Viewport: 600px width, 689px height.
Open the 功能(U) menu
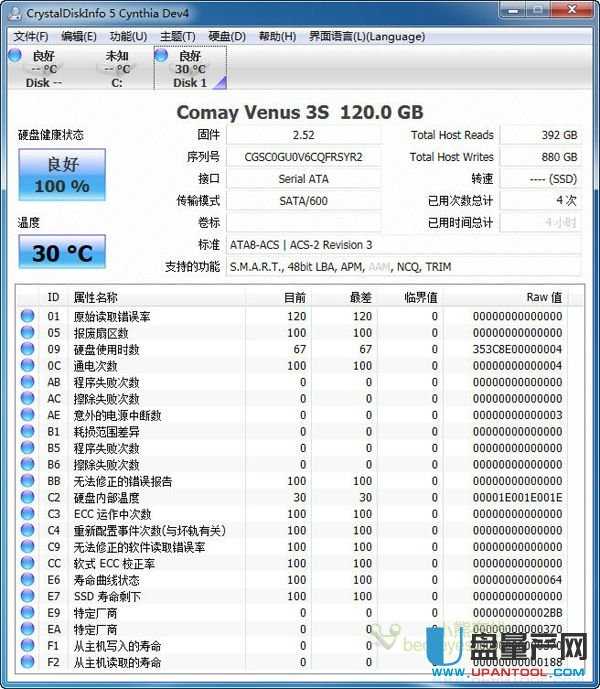[128, 36]
